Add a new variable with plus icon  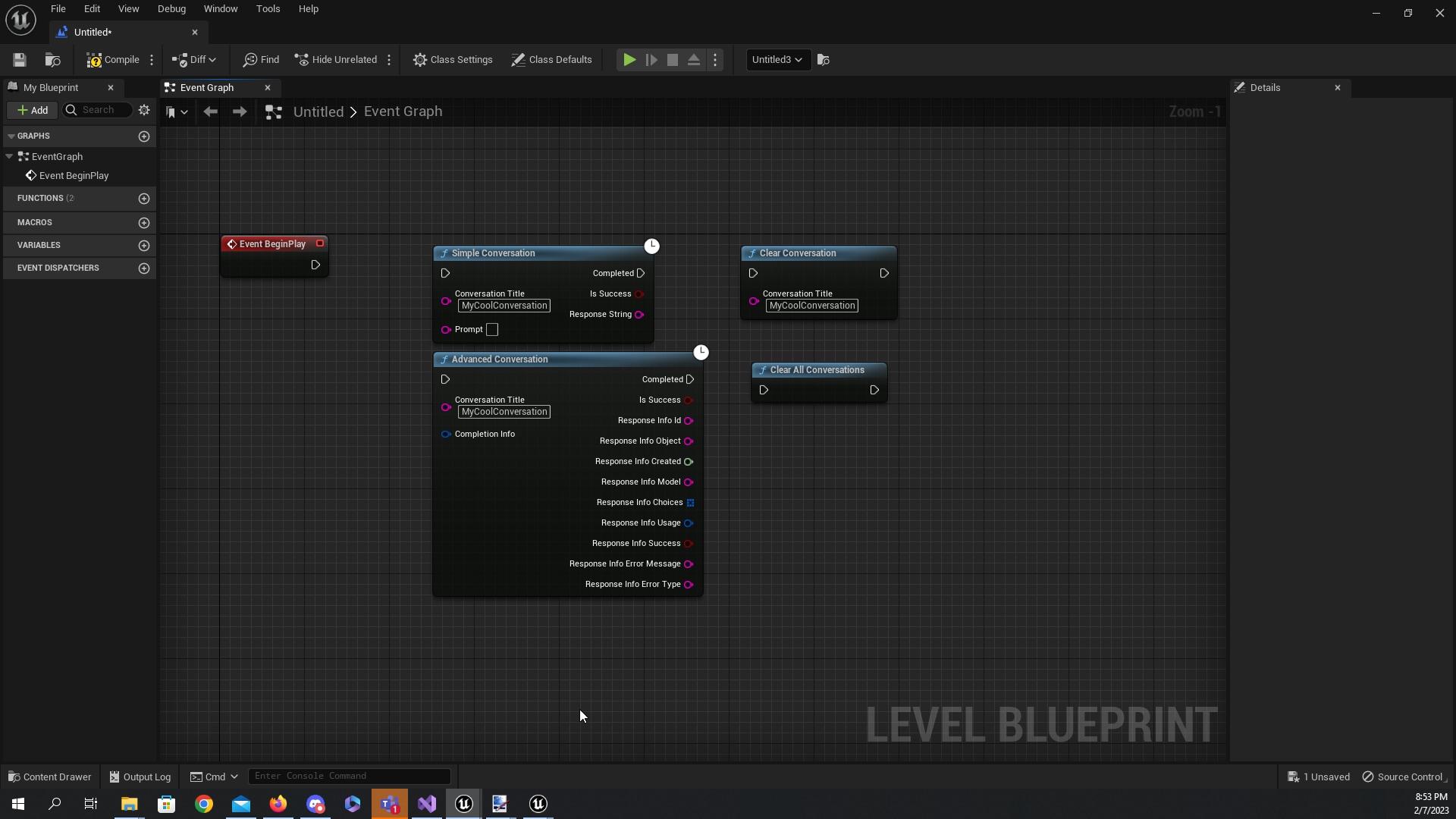point(144,246)
